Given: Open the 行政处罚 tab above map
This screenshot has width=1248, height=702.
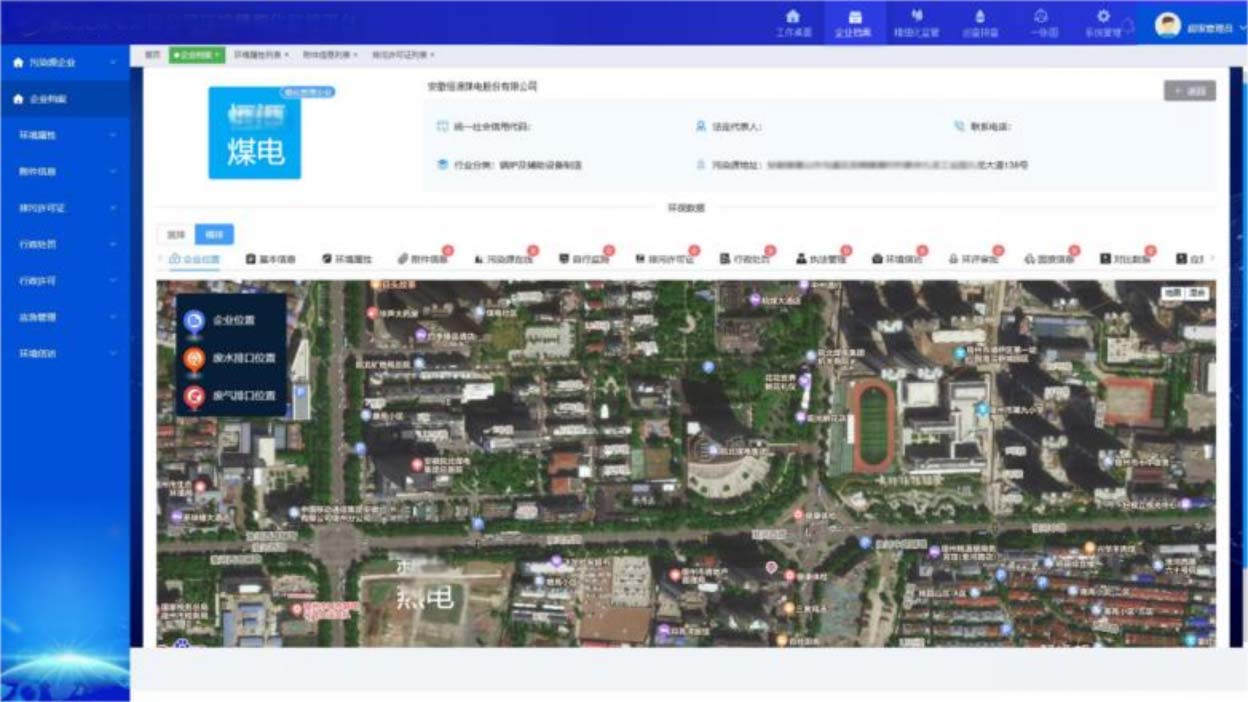Looking at the screenshot, I should point(745,259).
